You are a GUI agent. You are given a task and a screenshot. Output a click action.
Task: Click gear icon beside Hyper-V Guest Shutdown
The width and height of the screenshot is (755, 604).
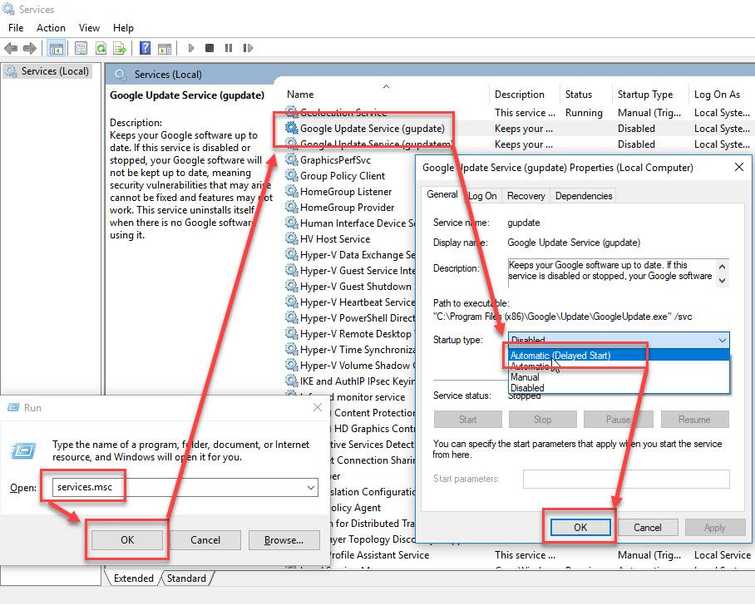click(x=291, y=286)
